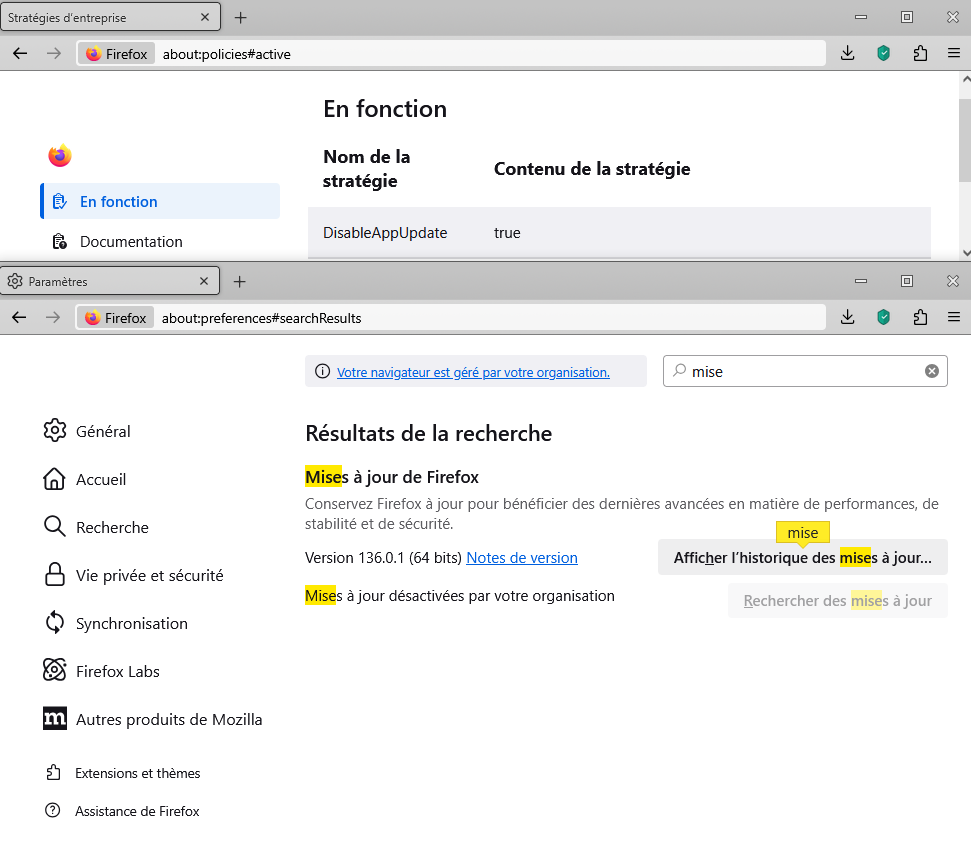Click new tab plus beside Stratégies d'entreprise tab
Screen dimensions: 971x863
pos(240,18)
